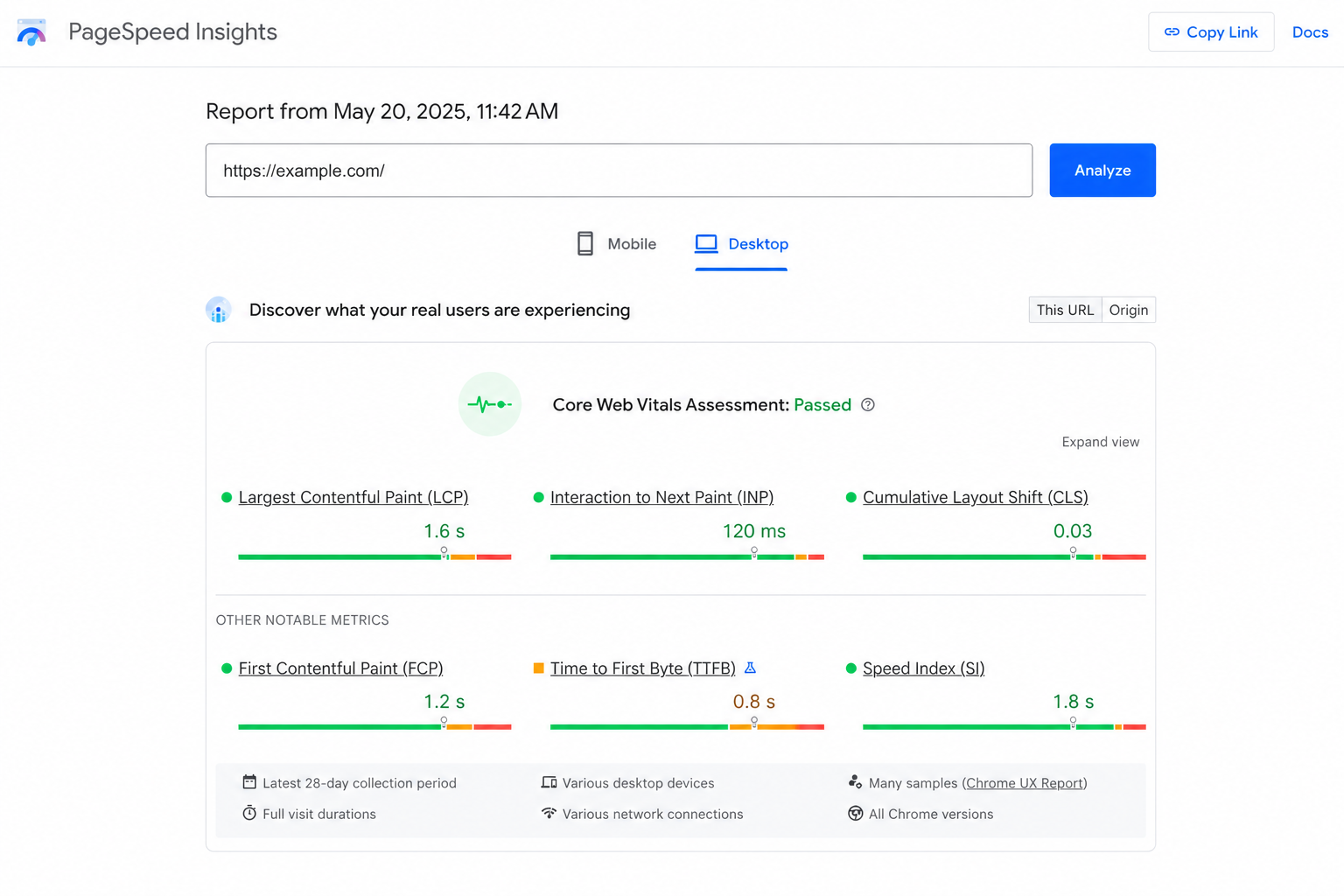Image resolution: width=1344 pixels, height=896 pixels.
Task: Click the Analyze button
Action: pyautogui.click(x=1102, y=170)
